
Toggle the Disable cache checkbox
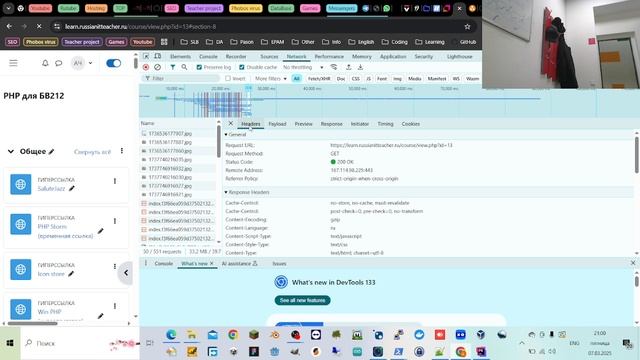pos(242,67)
